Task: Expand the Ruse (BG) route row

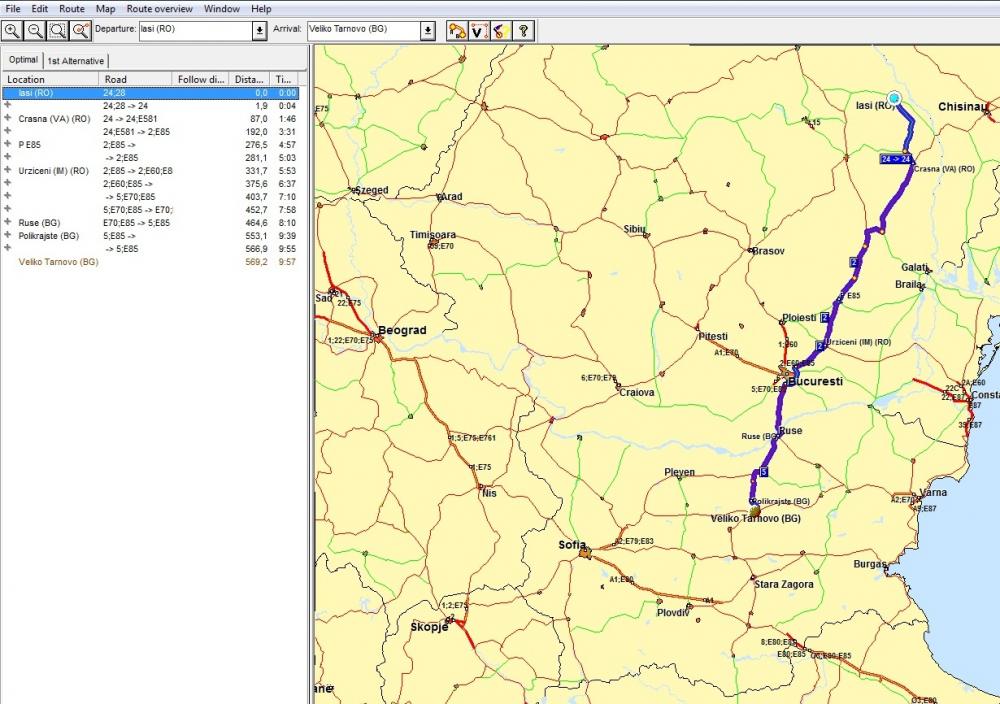Action: coord(8,222)
